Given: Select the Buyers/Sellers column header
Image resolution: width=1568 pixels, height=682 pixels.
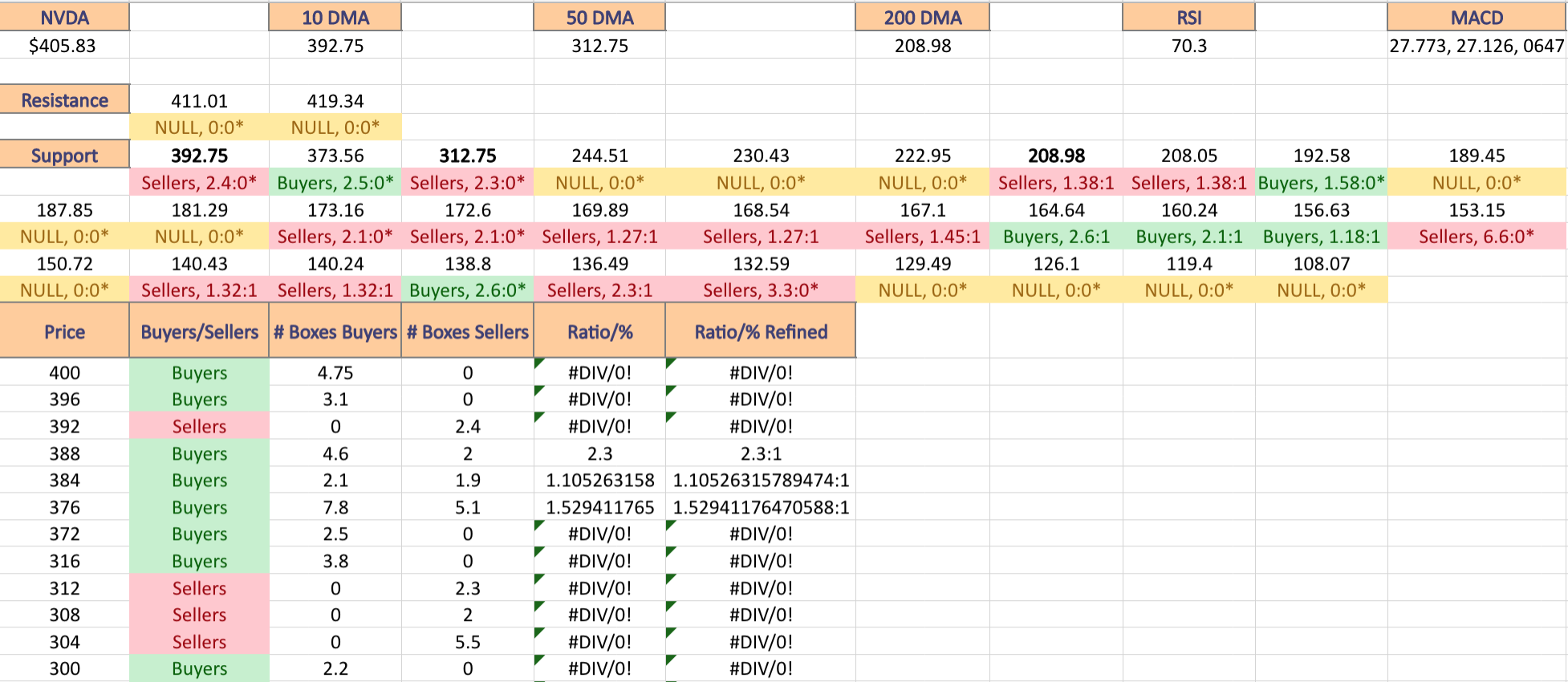Looking at the screenshot, I should pos(199,331).
